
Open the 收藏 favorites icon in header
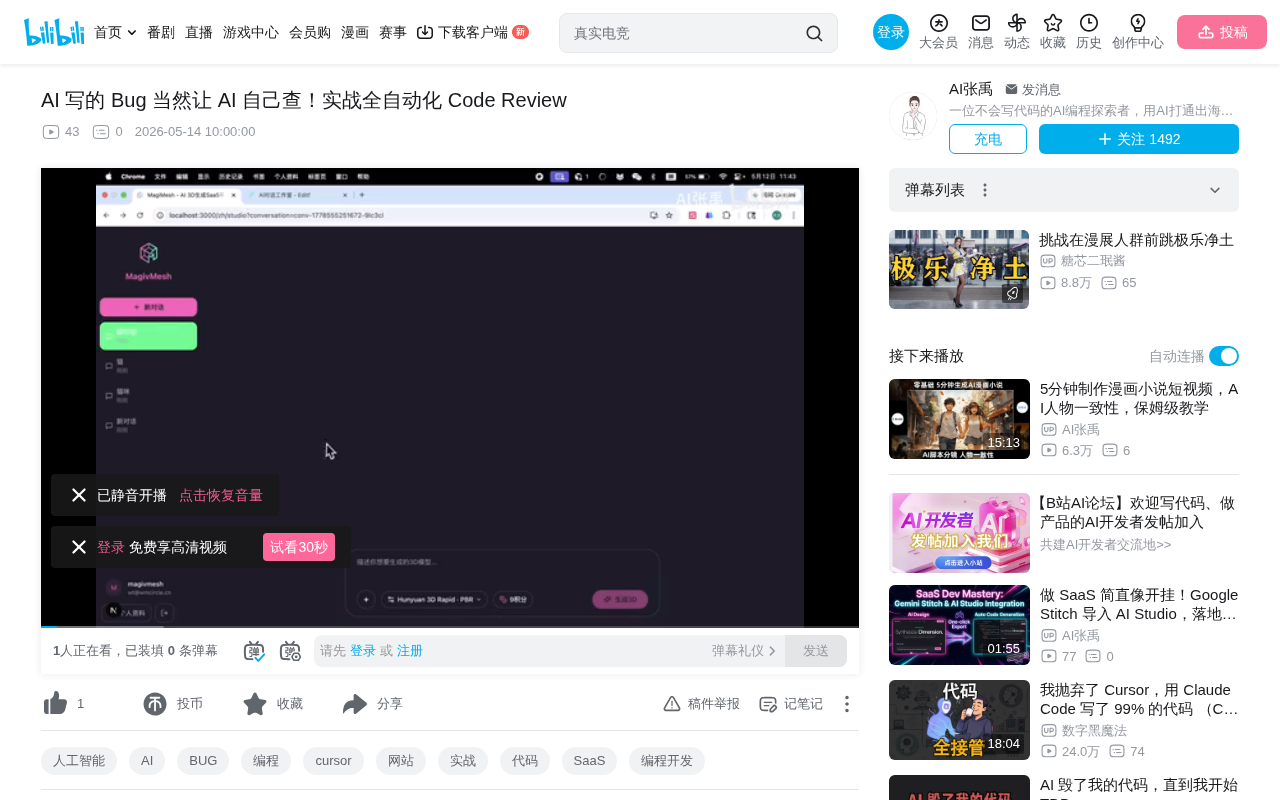pos(1053,32)
